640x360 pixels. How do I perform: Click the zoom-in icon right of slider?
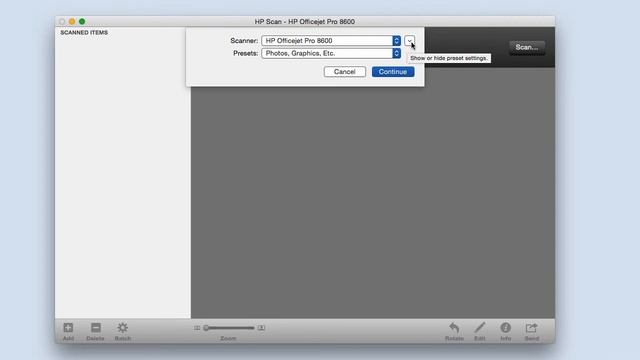(x=261, y=328)
